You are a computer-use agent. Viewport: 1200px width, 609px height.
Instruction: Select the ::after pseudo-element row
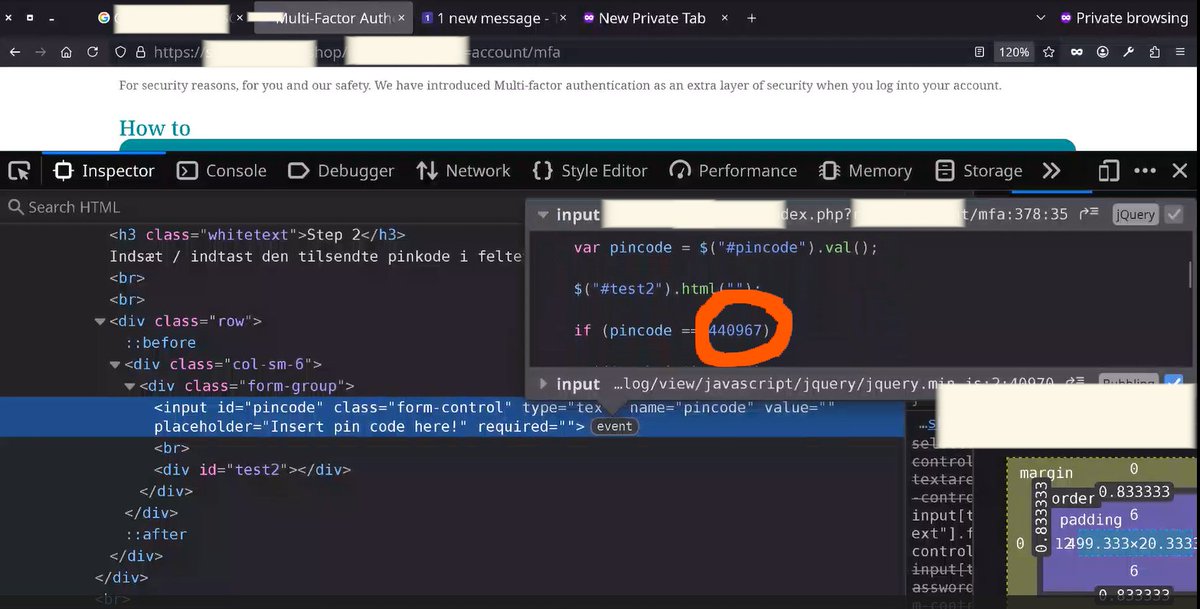[x=157, y=534]
